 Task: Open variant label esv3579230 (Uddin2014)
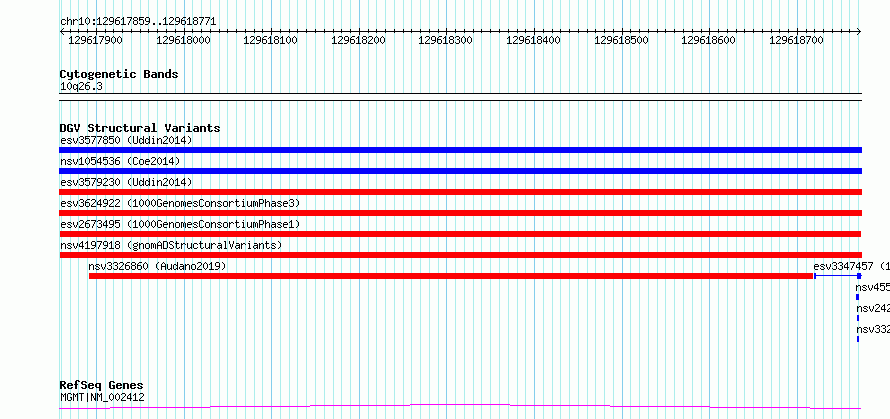(126, 182)
